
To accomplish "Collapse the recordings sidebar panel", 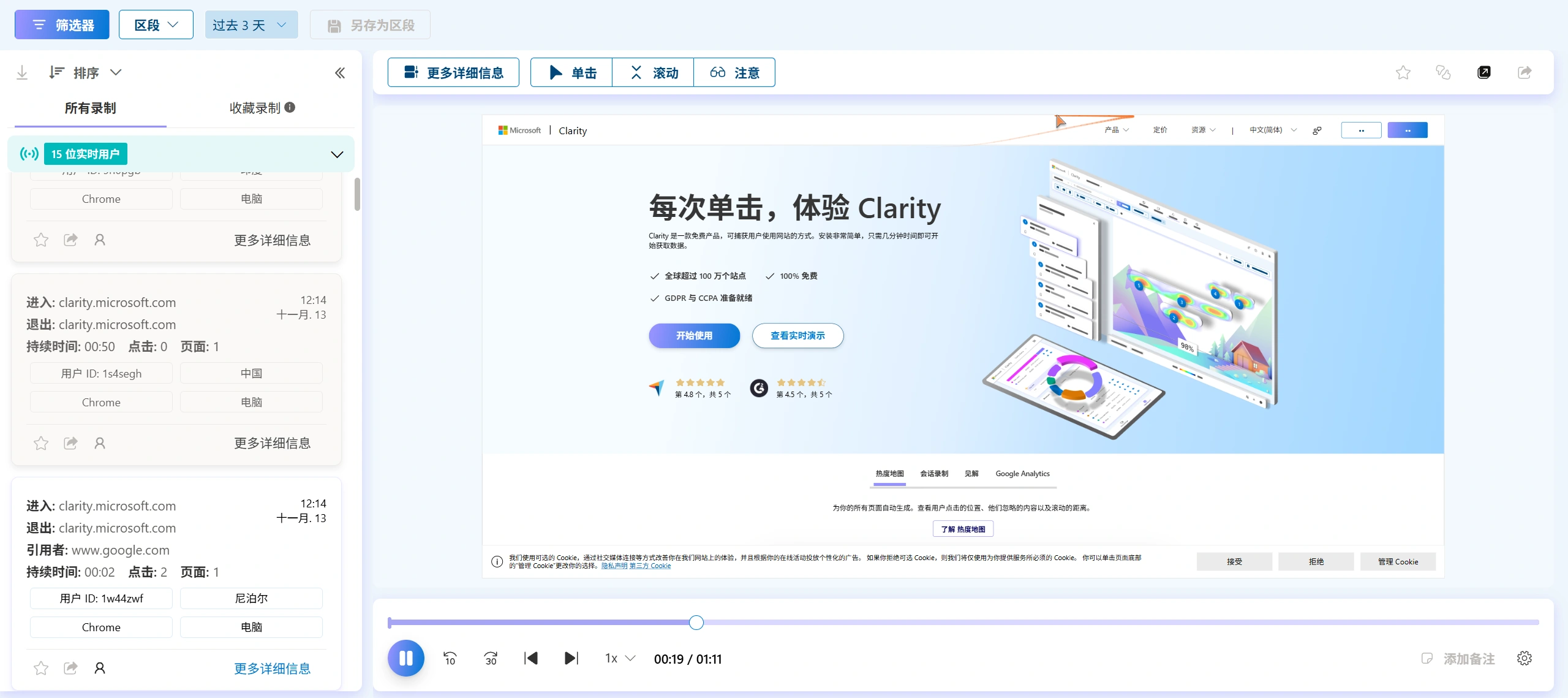I will coord(341,72).
